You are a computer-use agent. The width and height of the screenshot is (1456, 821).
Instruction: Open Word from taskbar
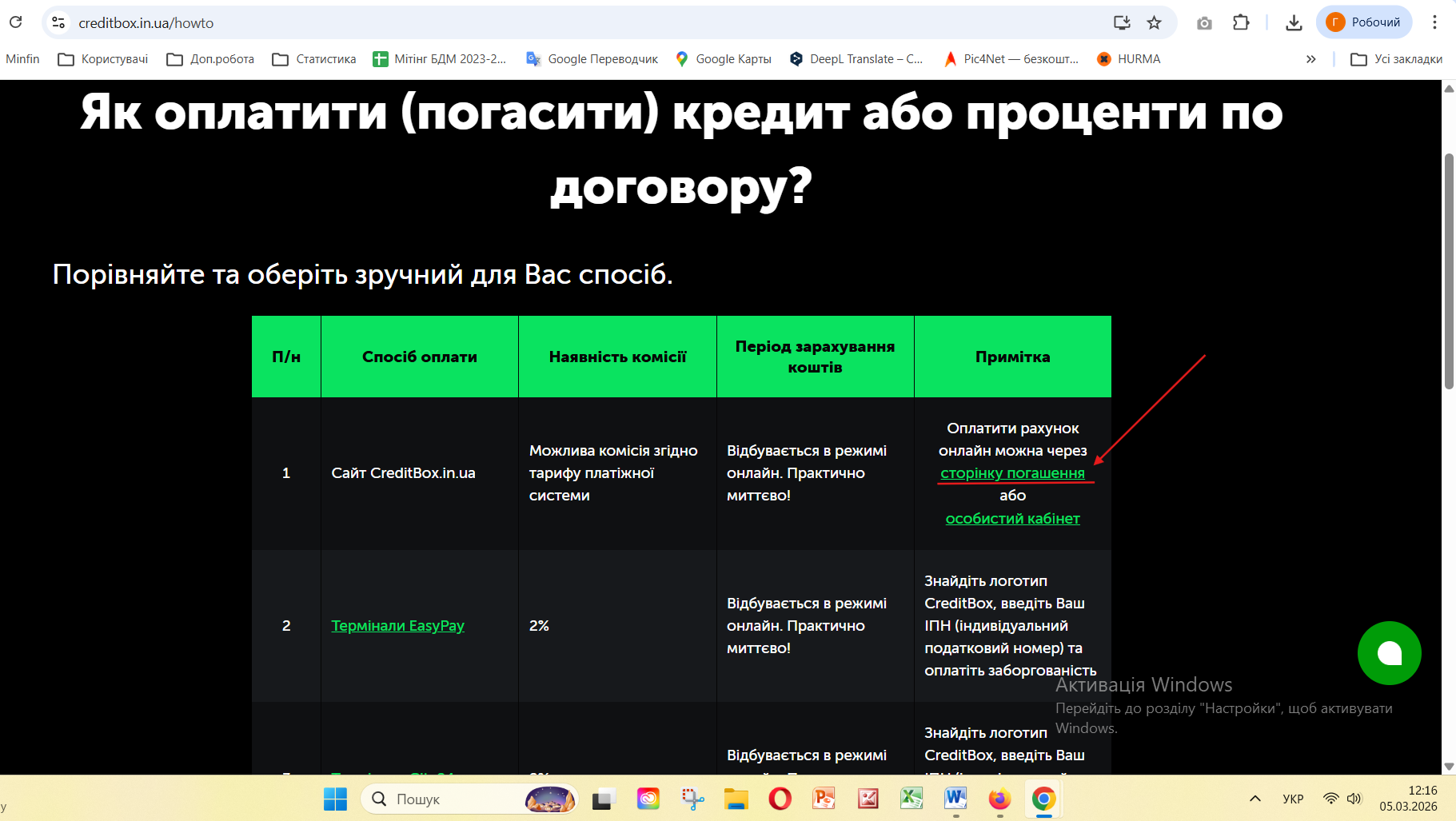(x=955, y=799)
